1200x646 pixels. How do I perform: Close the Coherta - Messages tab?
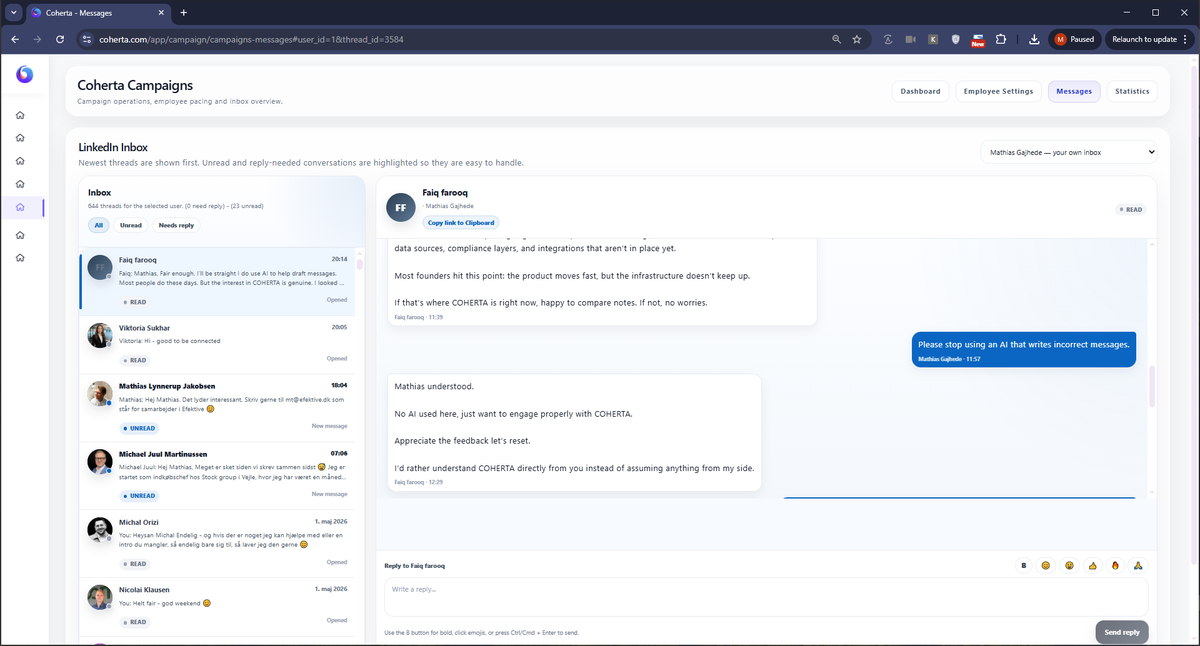click(x=163, y=13)
